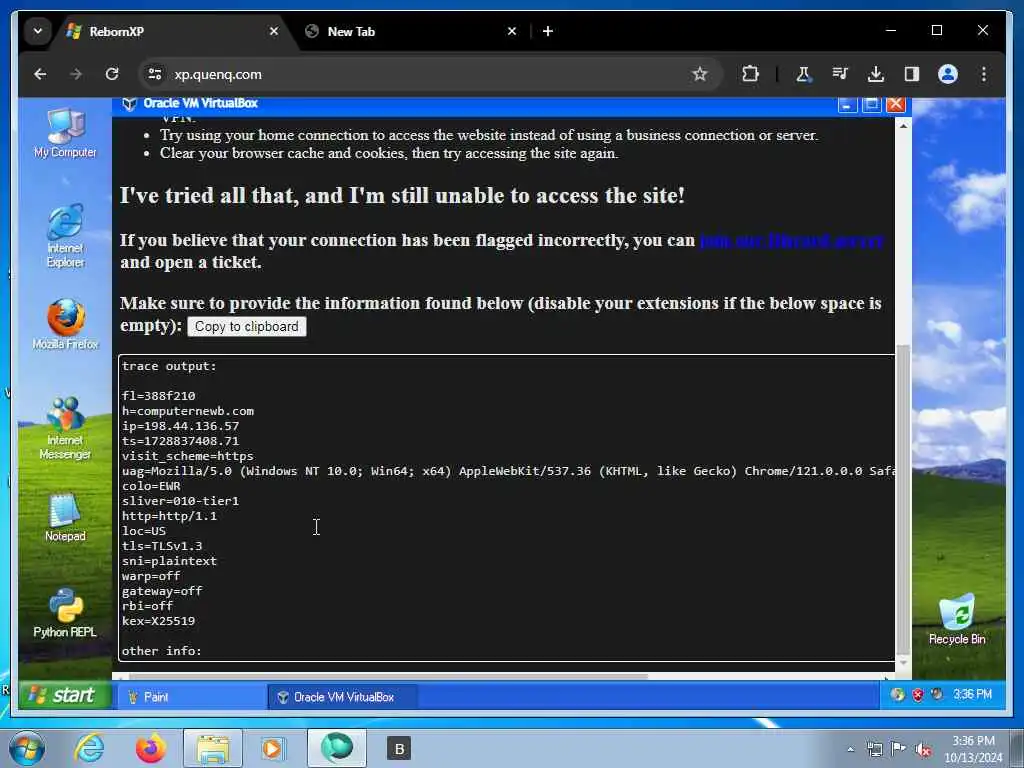Click text line kex=X25519
1024x768 pixels.
coord(158,620)
